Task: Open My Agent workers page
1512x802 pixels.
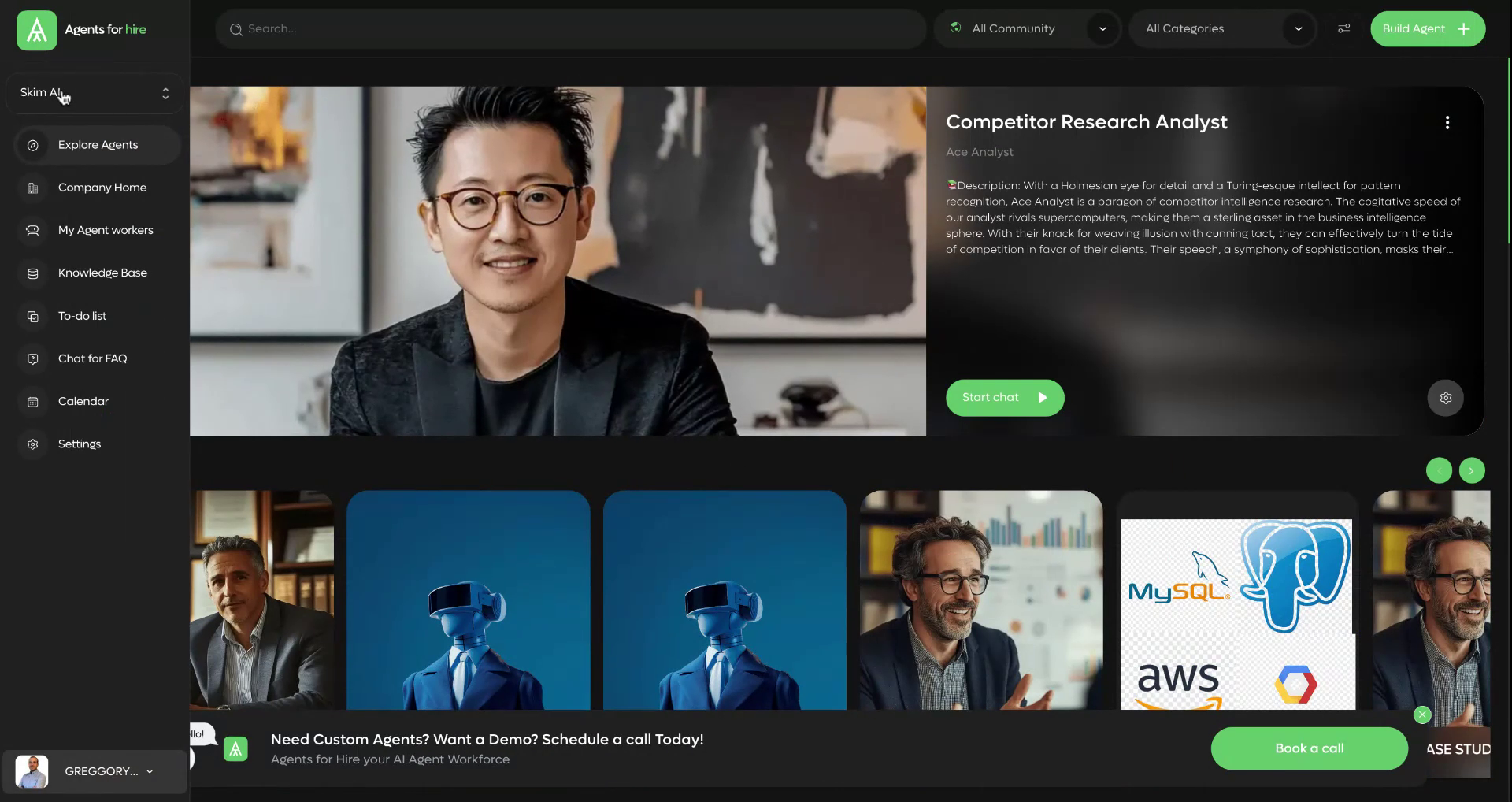Action: tap(106, 230)
